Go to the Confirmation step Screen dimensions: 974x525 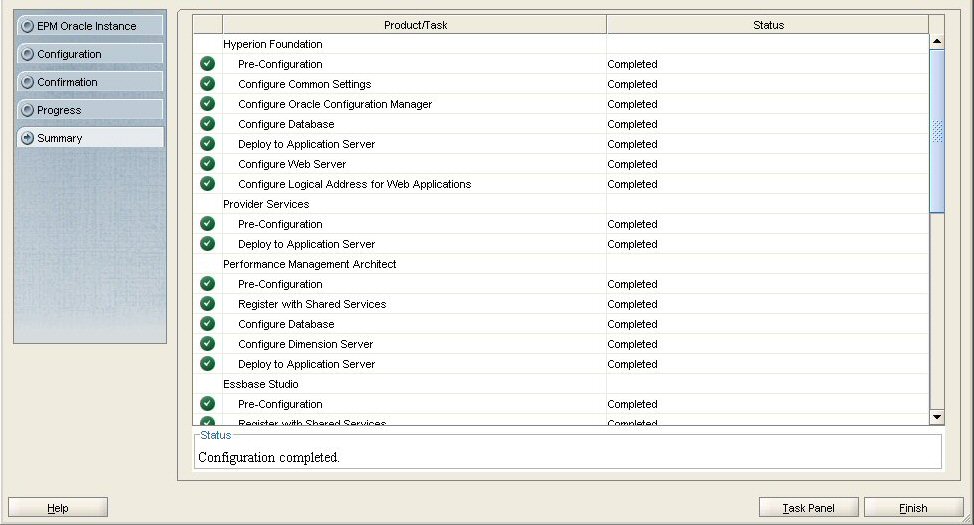[x=90, y=82]
